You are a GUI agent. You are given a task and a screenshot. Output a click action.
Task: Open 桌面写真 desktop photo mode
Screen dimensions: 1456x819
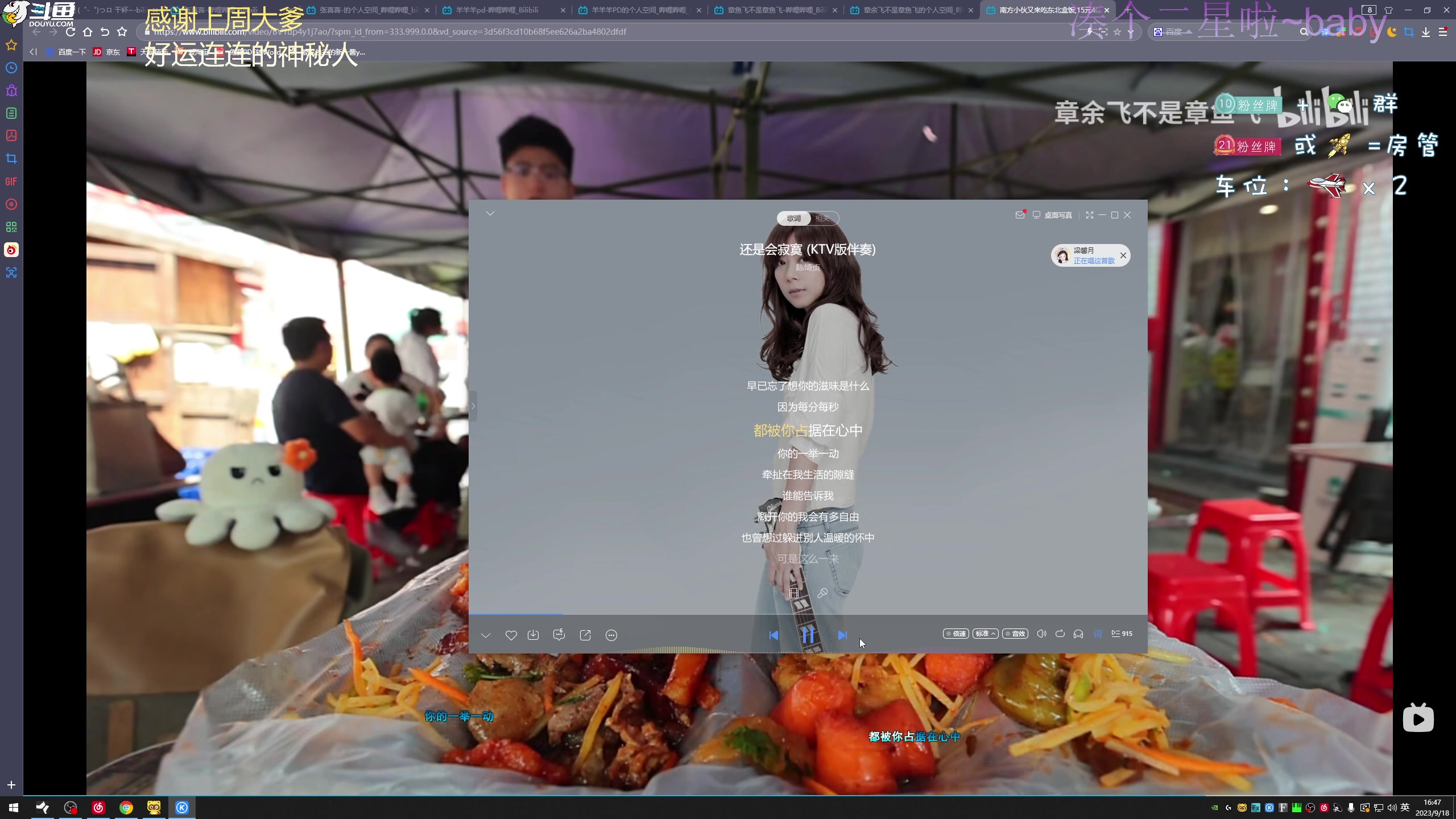tap(1052, 215)
